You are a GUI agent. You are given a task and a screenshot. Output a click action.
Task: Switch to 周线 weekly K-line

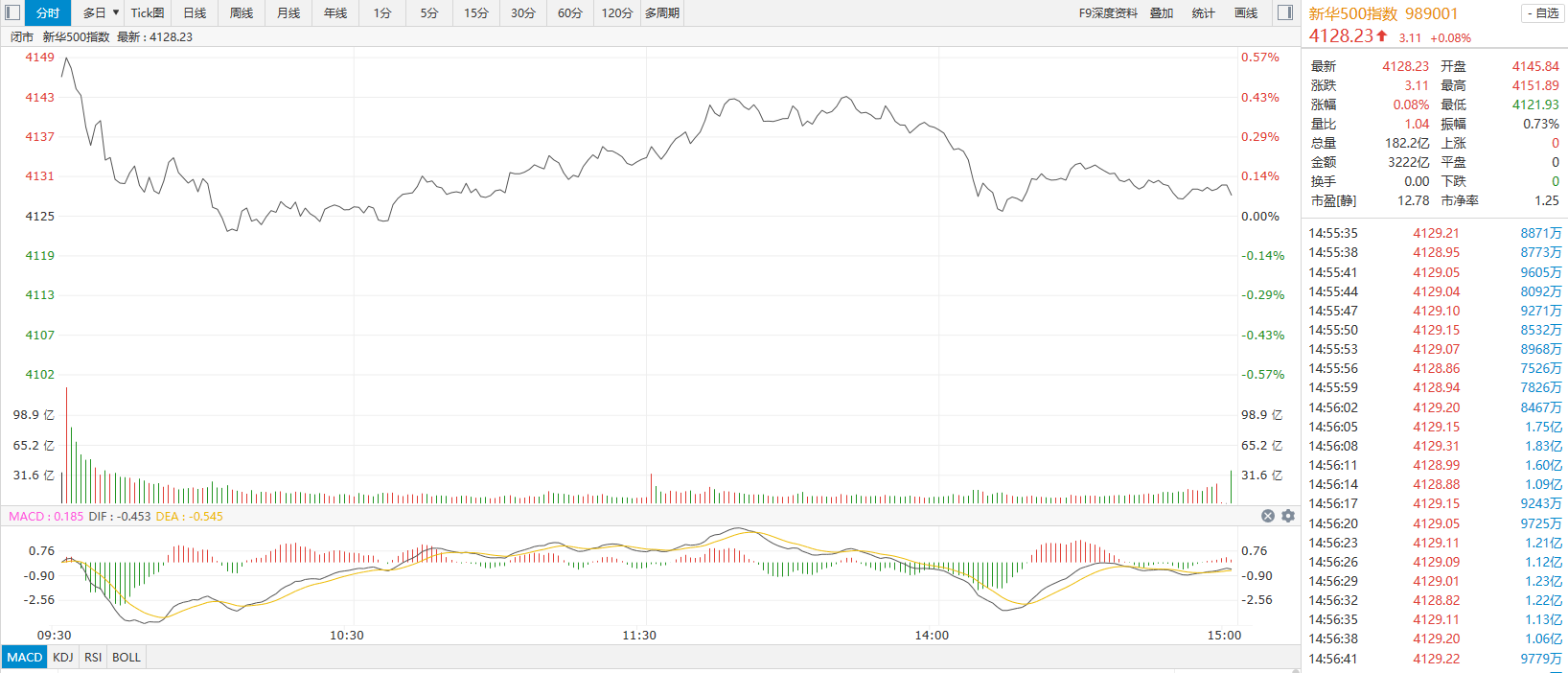point(242,12)
